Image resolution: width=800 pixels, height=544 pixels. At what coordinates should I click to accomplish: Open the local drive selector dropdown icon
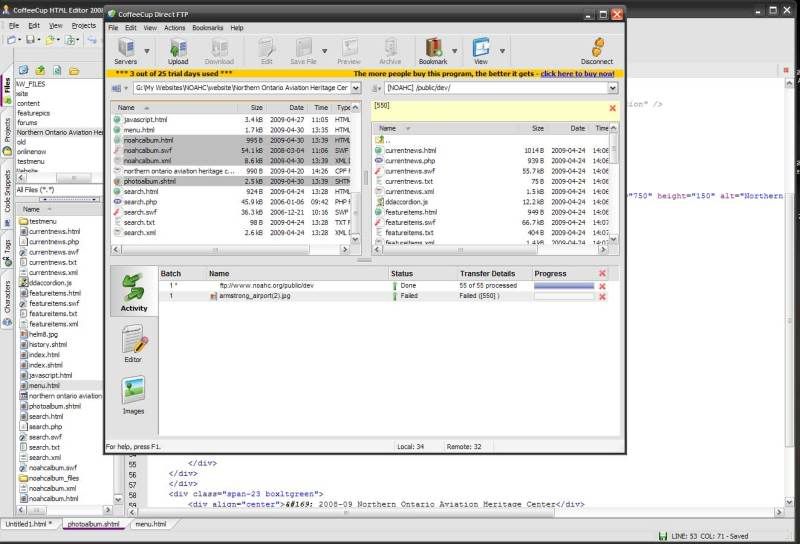click(119, 88)
